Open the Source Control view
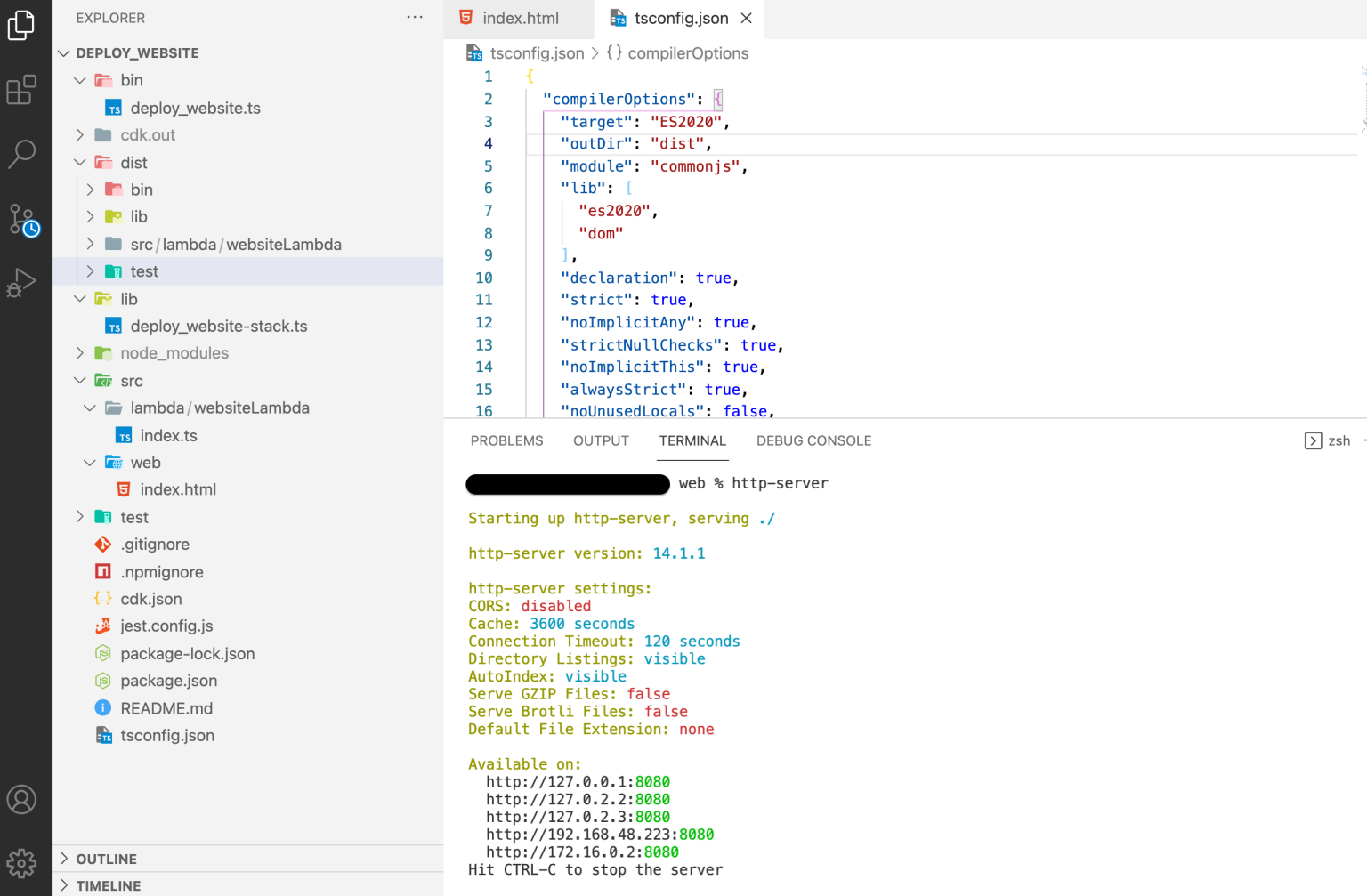Image resolution: width=1367 pixels, height=896 pixels. [23, 218]
